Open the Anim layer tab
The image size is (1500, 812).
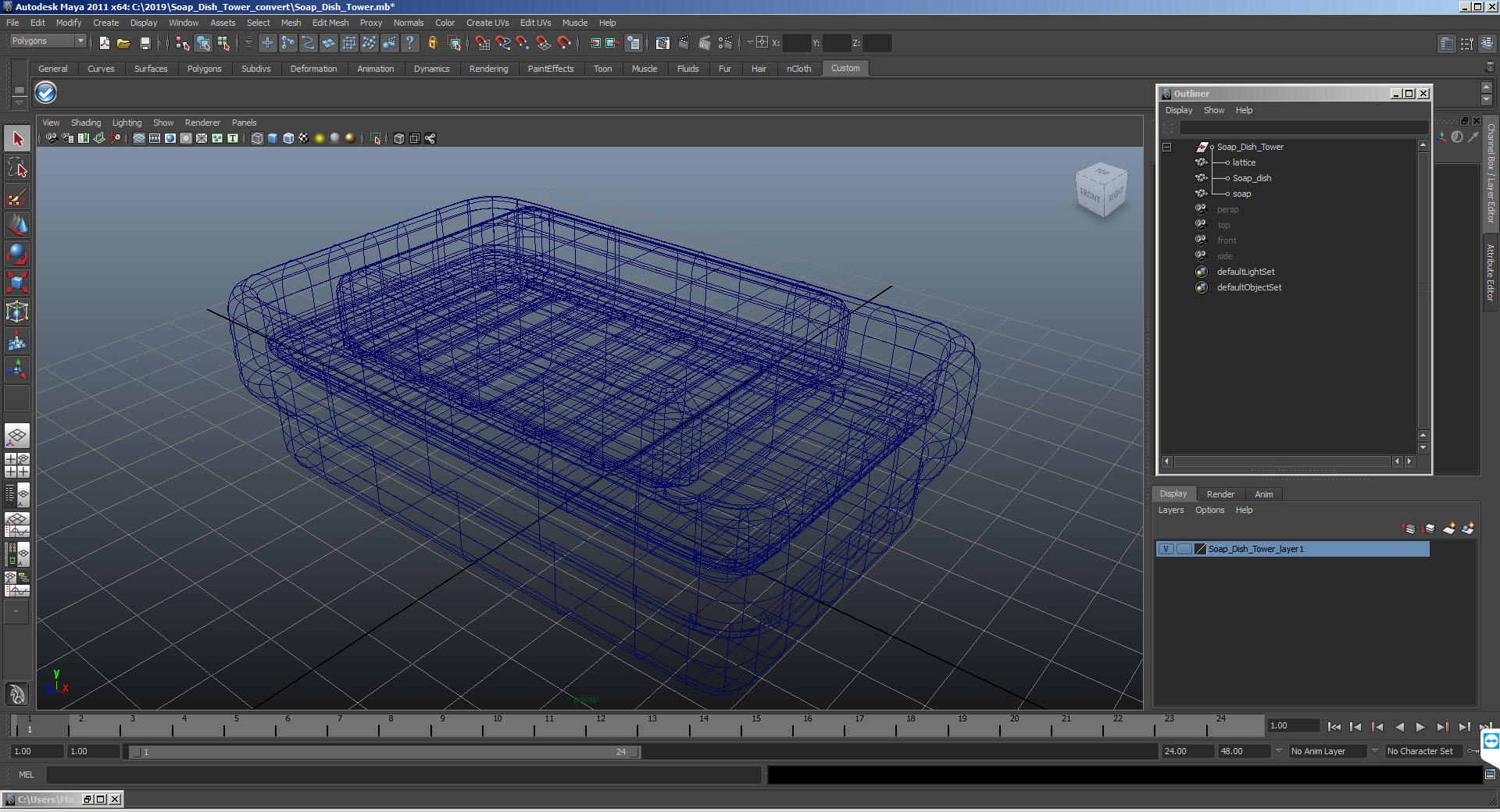click(1263, 494)
